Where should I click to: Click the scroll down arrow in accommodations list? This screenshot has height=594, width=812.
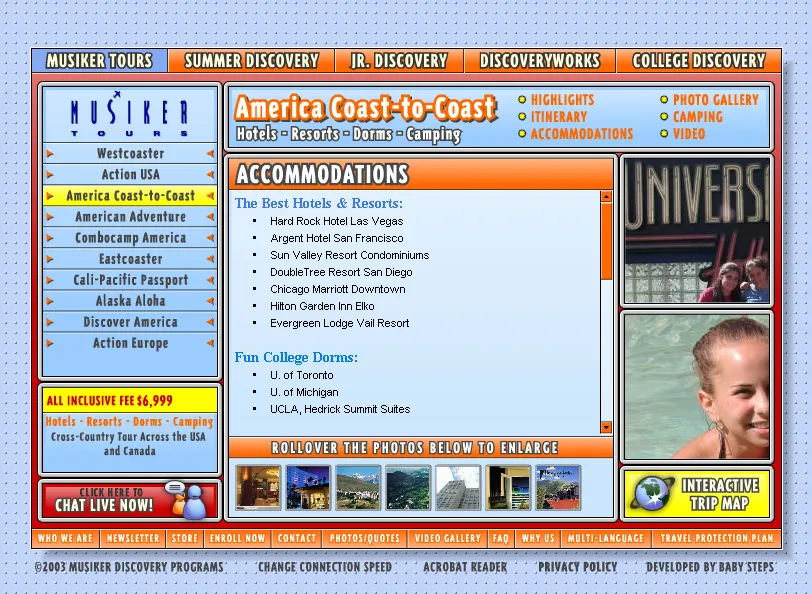click(606, 427)
